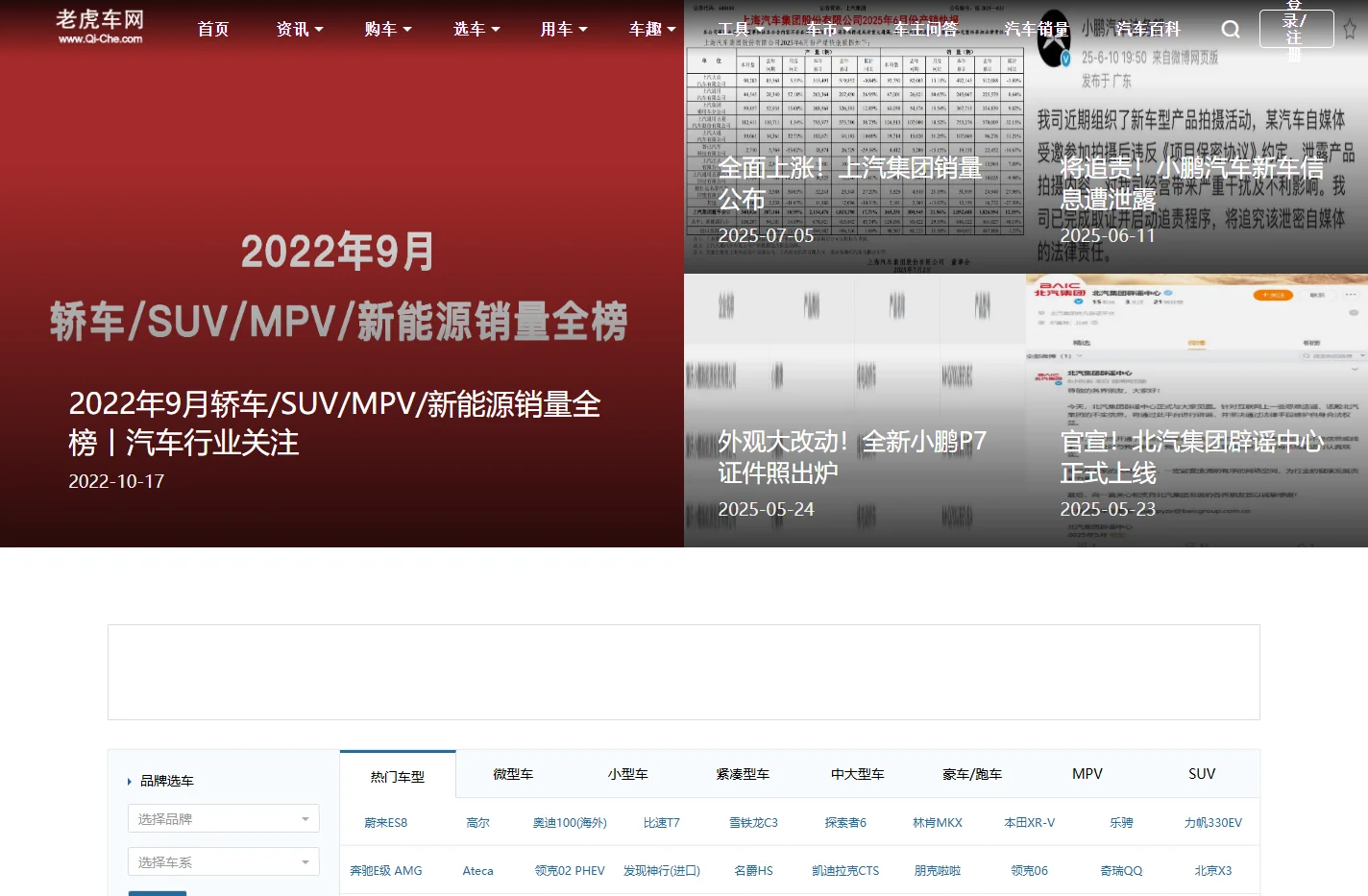Click the 登录/注册 button
This screenshot has width=1368, height=896.
click(1296, 29)
